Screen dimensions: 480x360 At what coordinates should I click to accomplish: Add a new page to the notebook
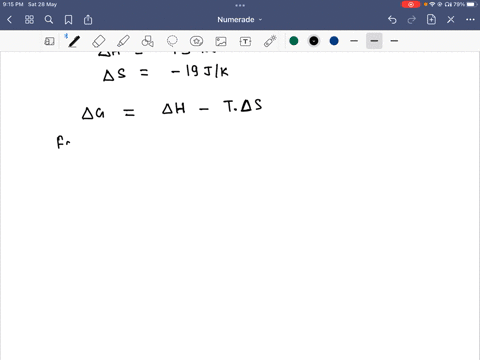click(x=431, y=20)
